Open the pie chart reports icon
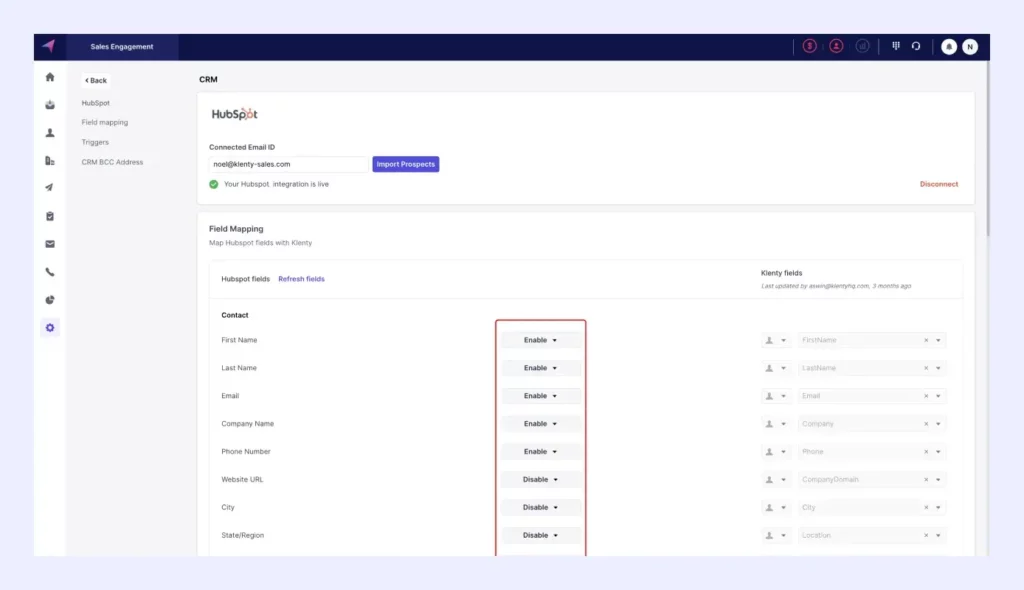Image resolution: width=1024 pixels, height=590 pixels. coord(50,300)
